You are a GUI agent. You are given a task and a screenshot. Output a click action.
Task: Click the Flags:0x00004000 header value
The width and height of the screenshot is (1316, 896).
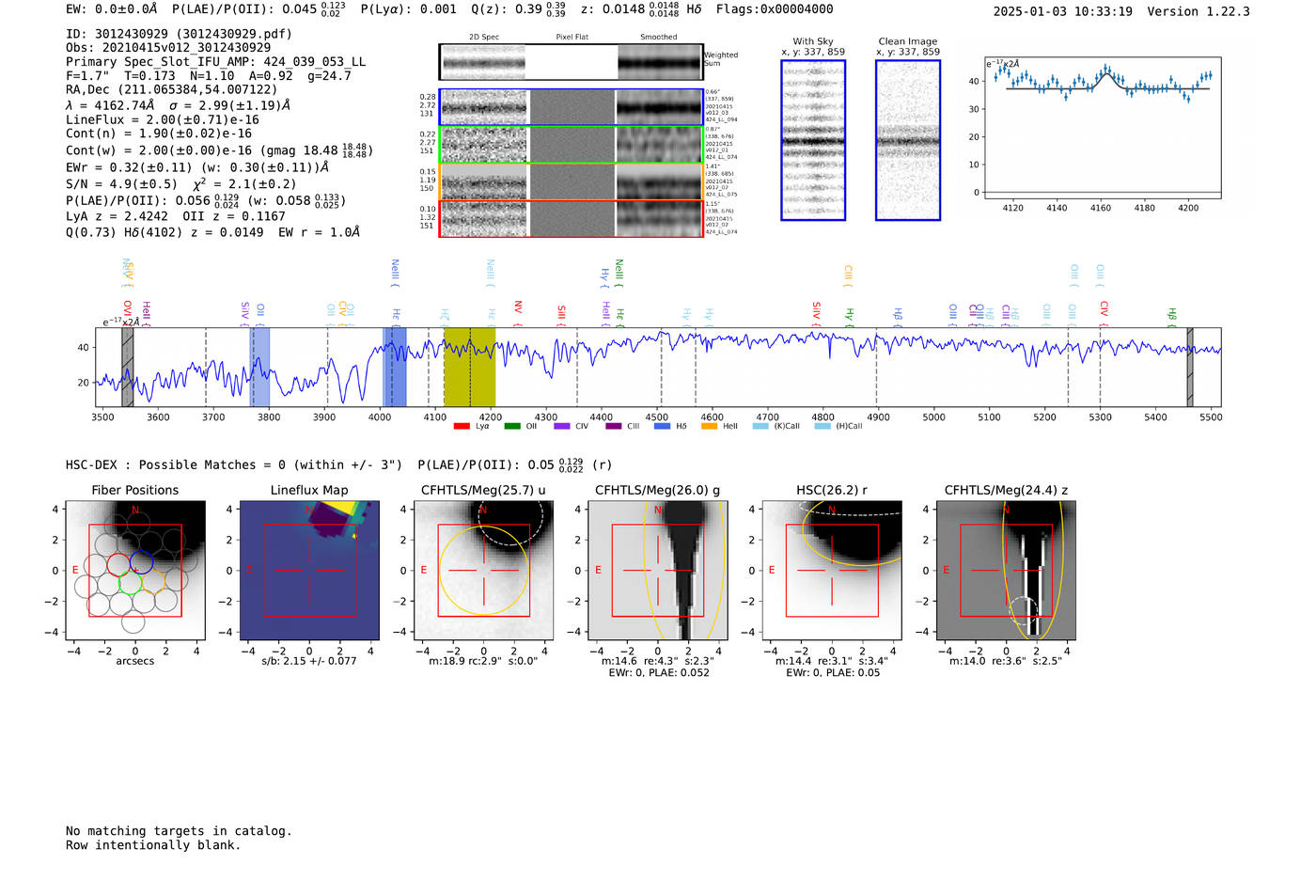[x=775, y=9]
